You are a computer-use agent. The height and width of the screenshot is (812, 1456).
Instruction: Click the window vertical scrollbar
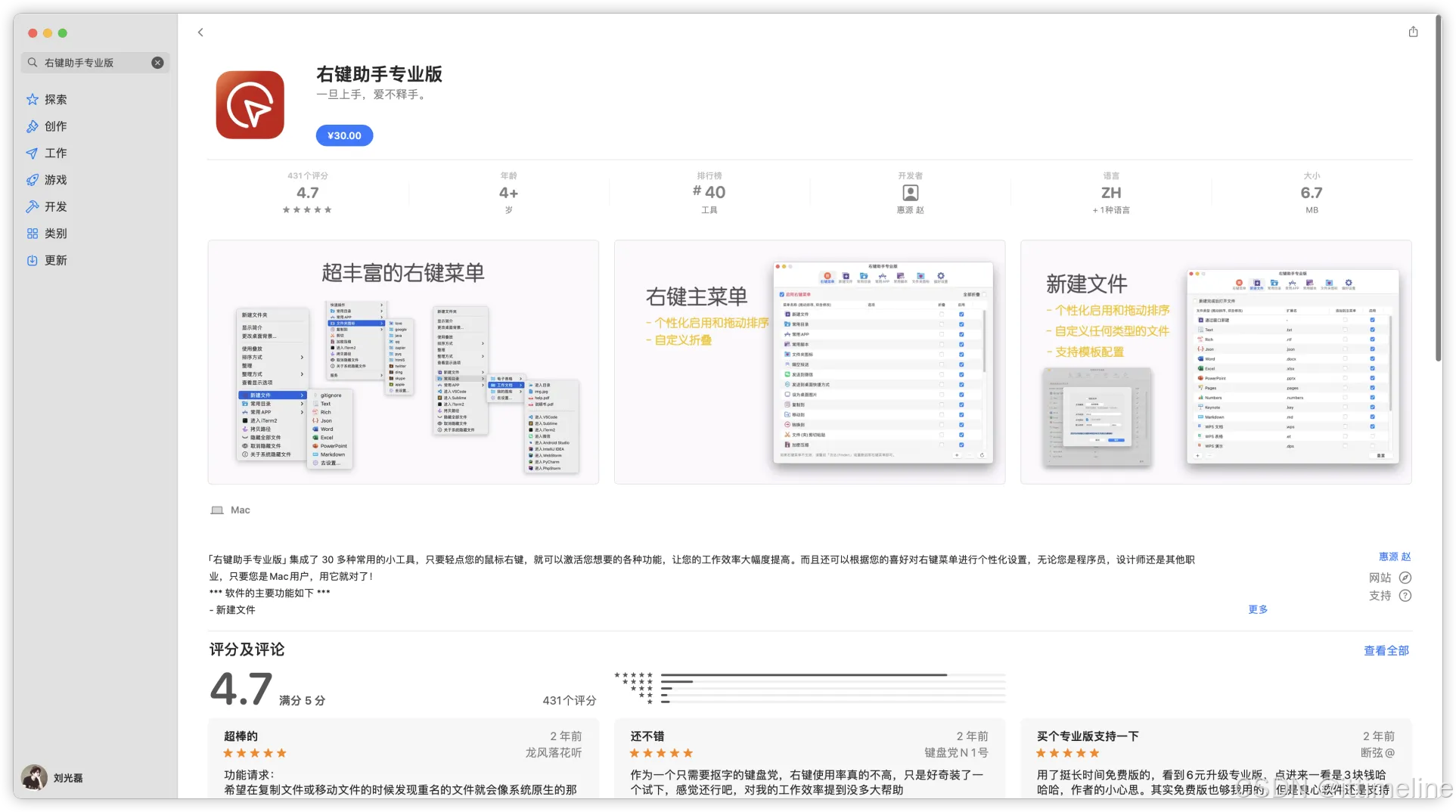(x=1439, y=187)
